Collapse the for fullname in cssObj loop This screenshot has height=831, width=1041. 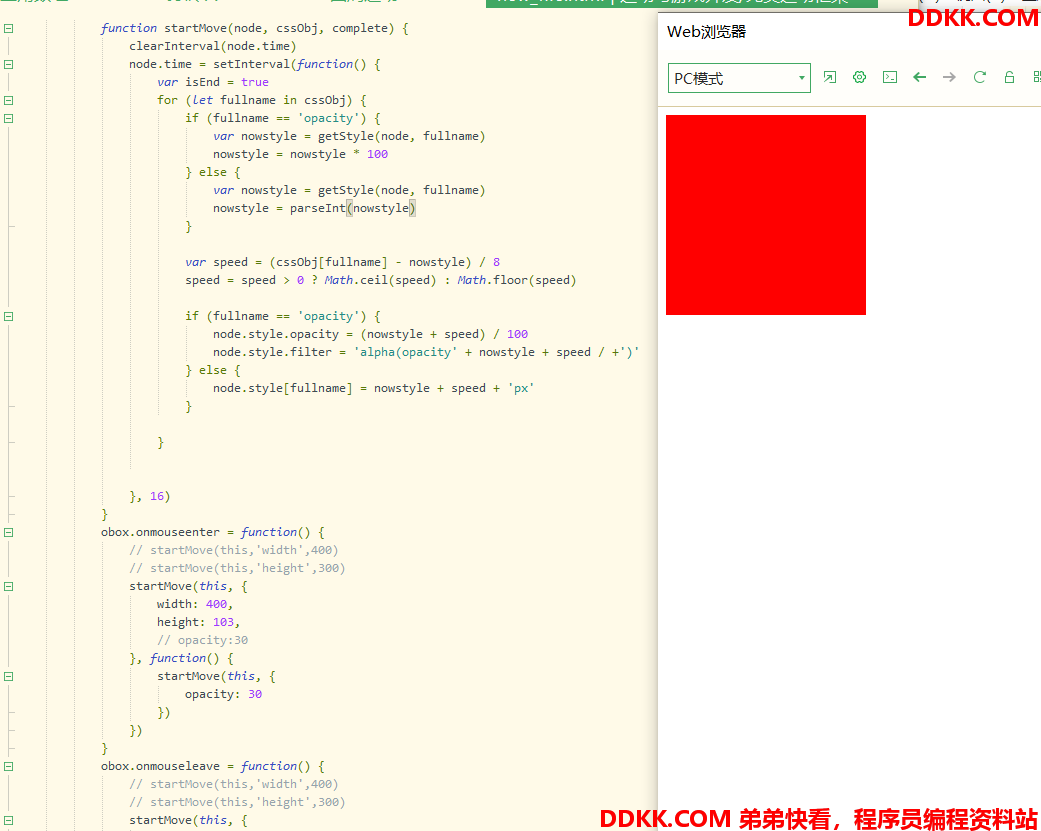(x=9, y=100)
